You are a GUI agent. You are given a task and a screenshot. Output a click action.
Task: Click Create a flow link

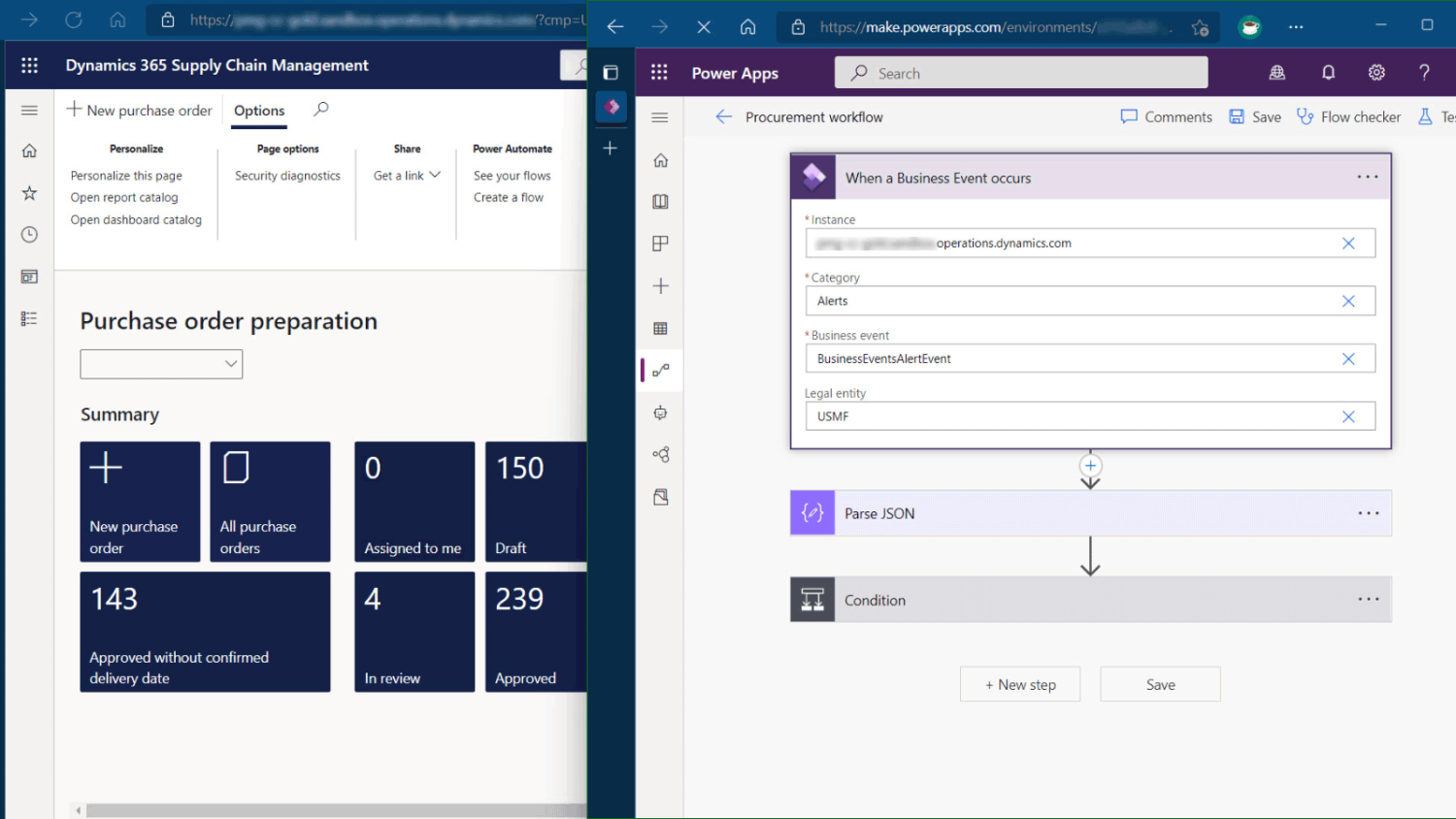pos(508,198)
